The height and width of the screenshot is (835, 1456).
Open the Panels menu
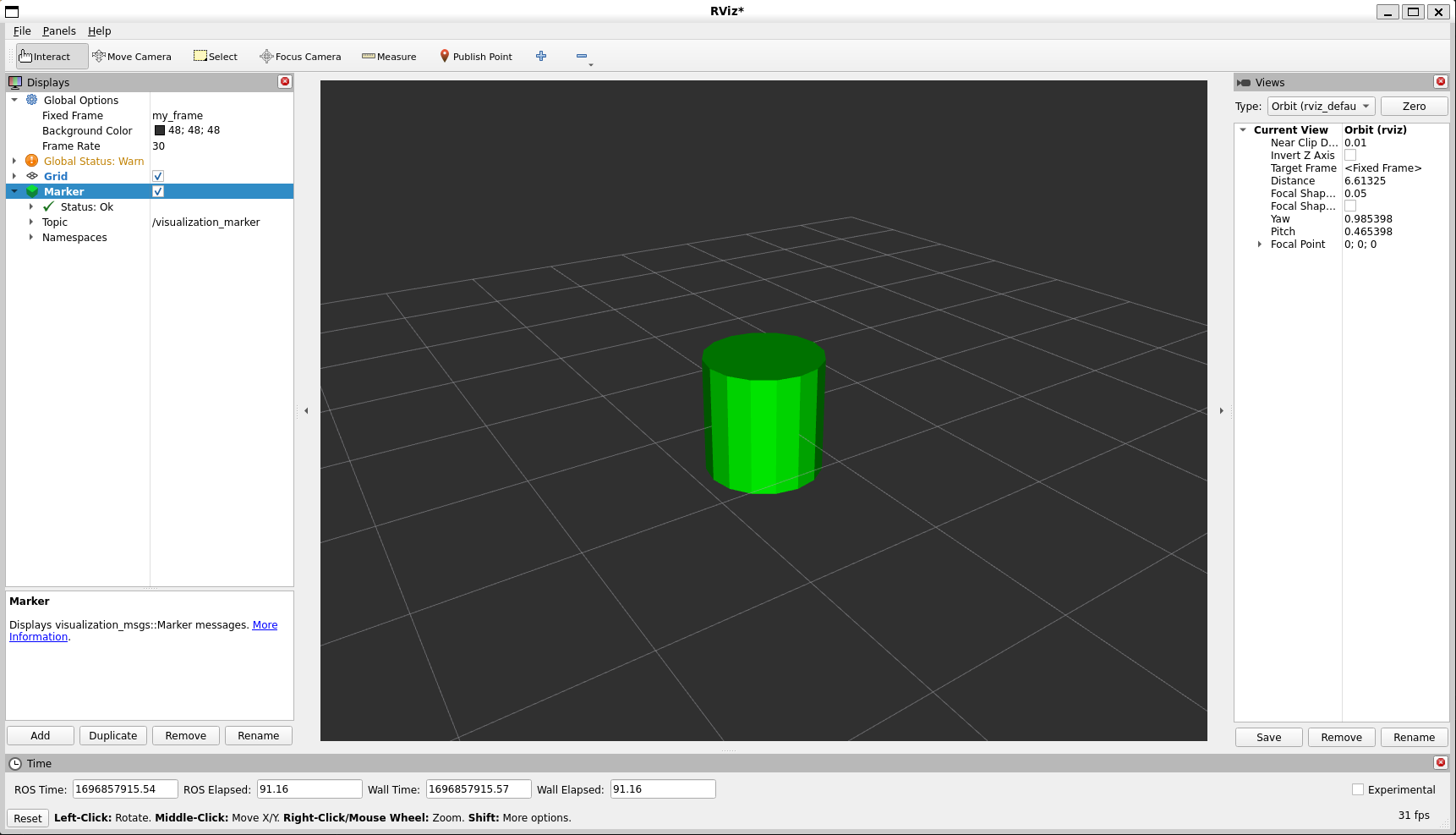click(x=58, y=30)
